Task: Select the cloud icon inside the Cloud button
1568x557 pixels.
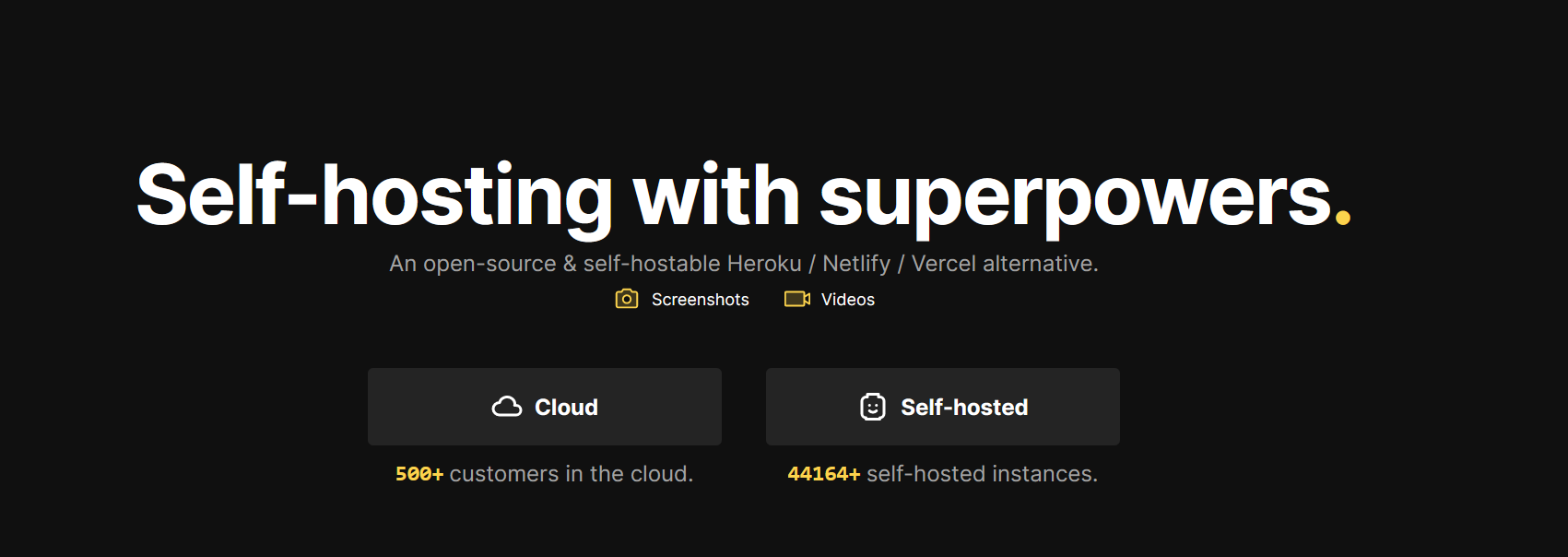Action: click(x=508, y=406)
